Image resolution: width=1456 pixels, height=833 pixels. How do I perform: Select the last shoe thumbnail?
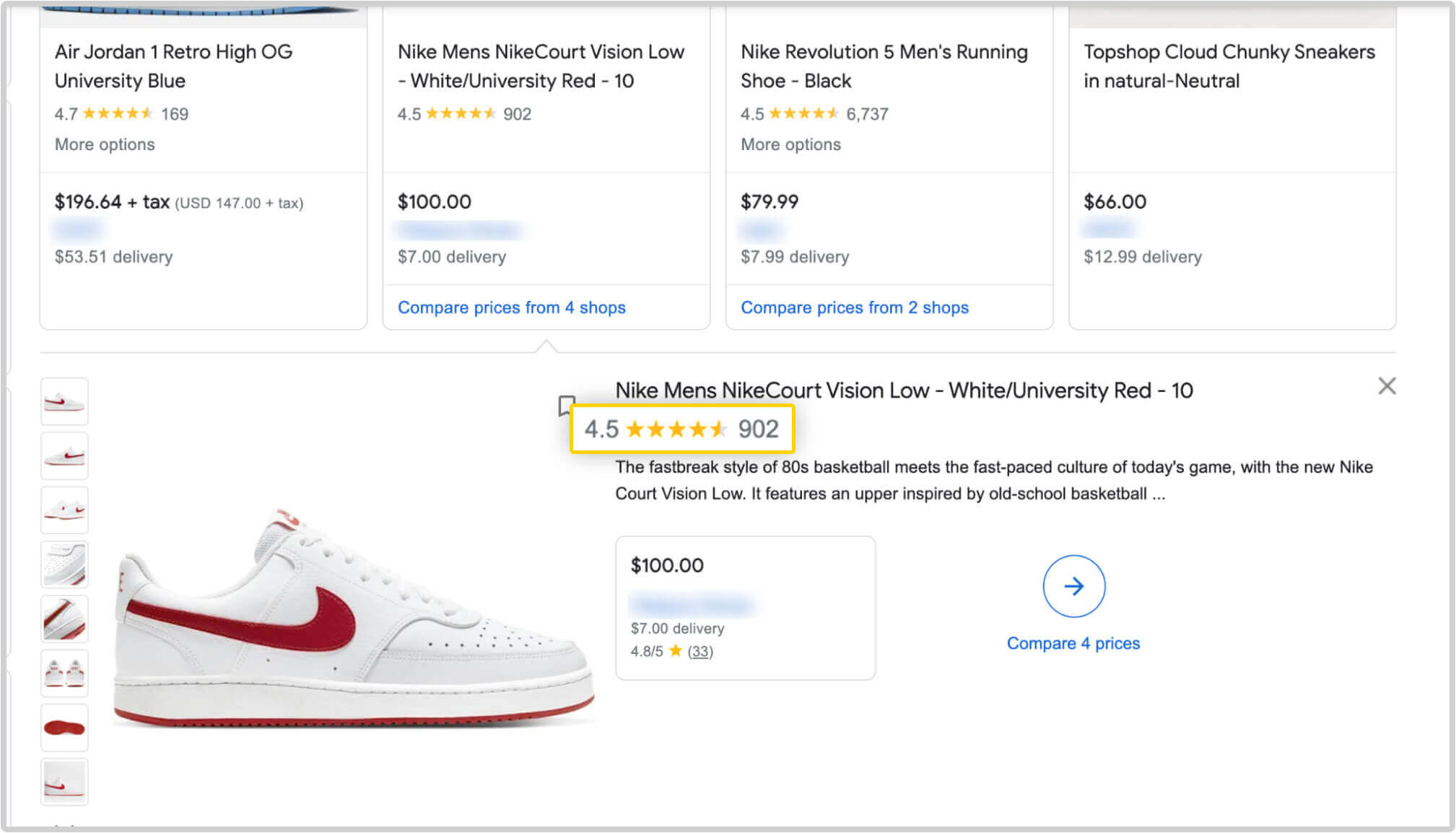point(64,782)
